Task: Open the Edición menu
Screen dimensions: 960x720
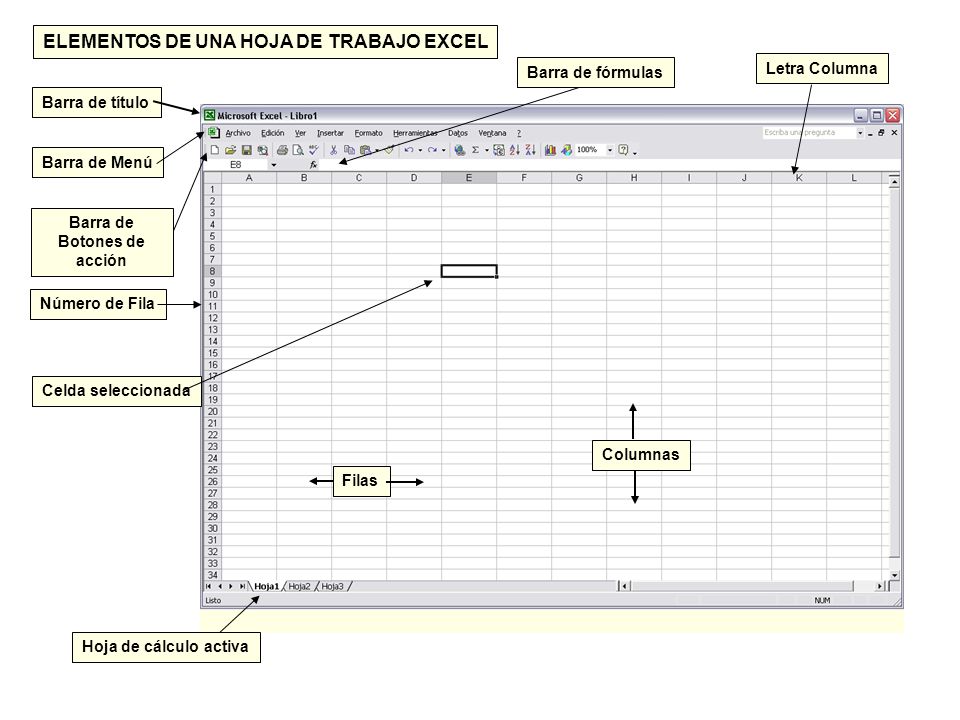Action: (272, 133)
